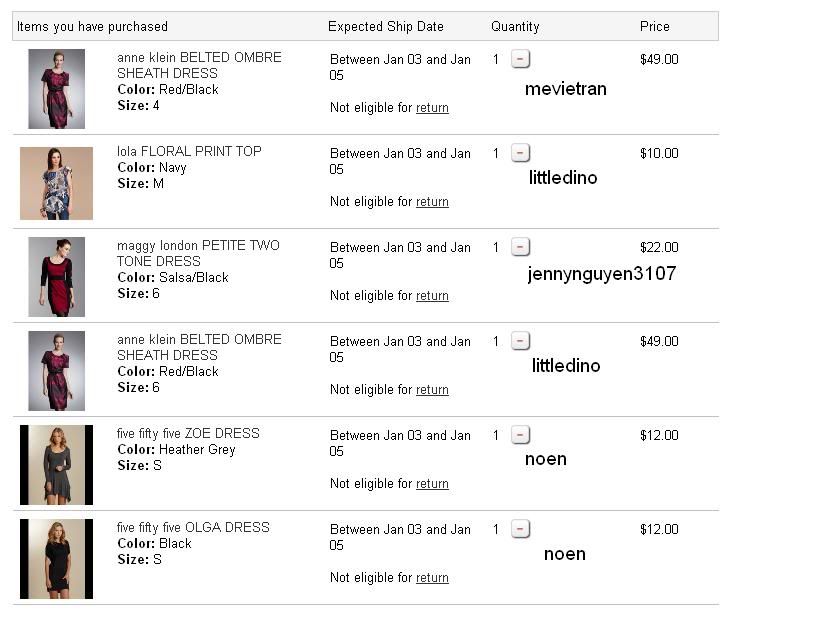Click return link in Zoe Dress row

tap(432, 484)
